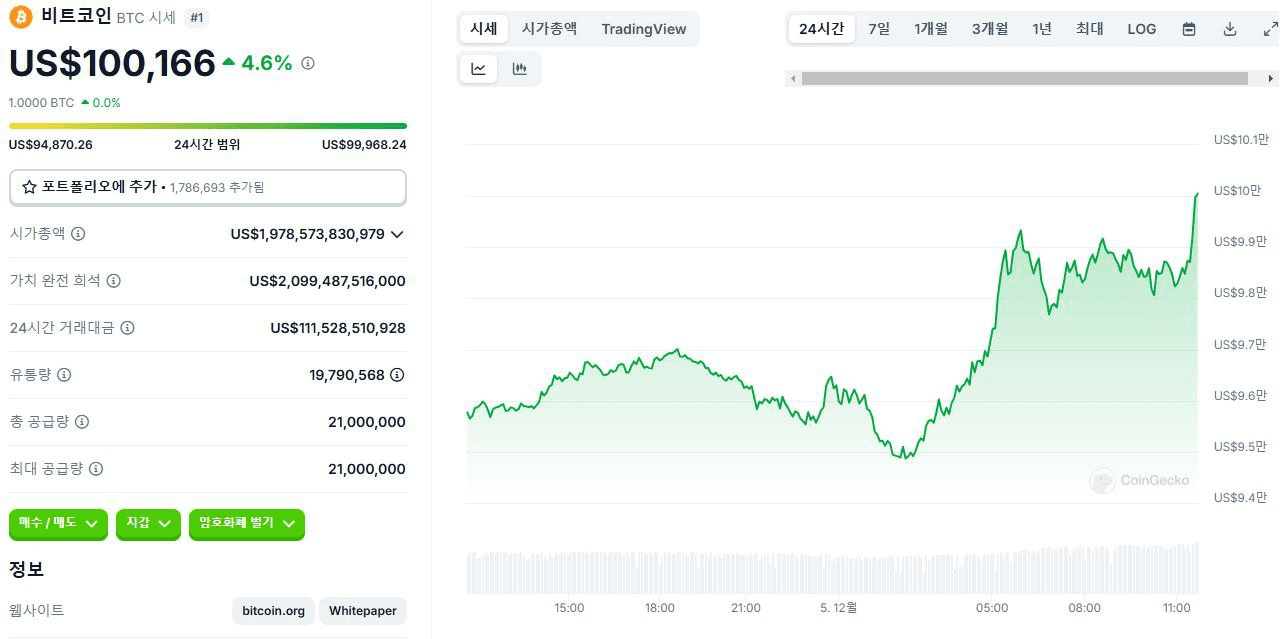
Task: Click the US$99,968.24 24h high value
Action: point(364,144)
